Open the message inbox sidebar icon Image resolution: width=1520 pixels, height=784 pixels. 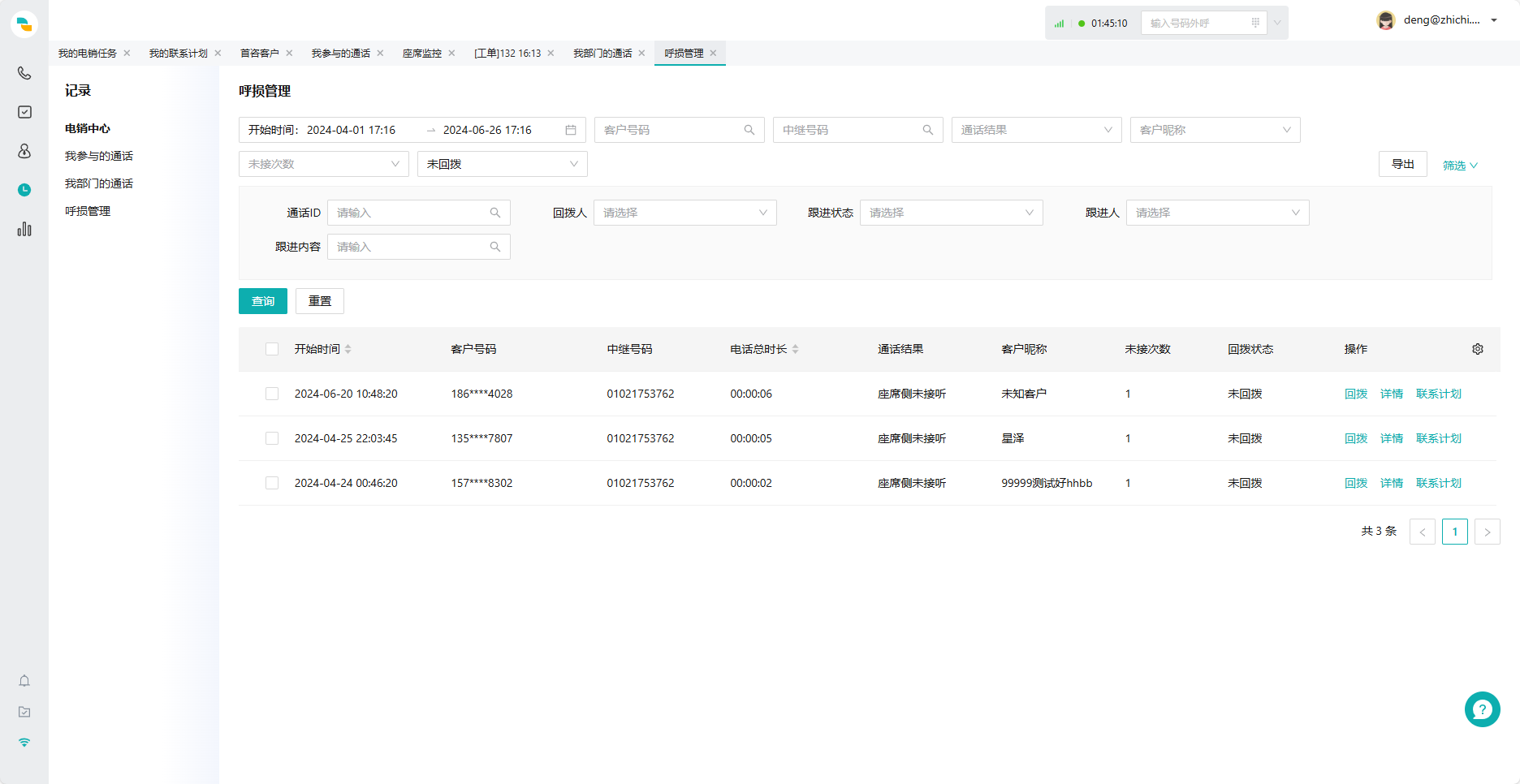click(24, 712)
